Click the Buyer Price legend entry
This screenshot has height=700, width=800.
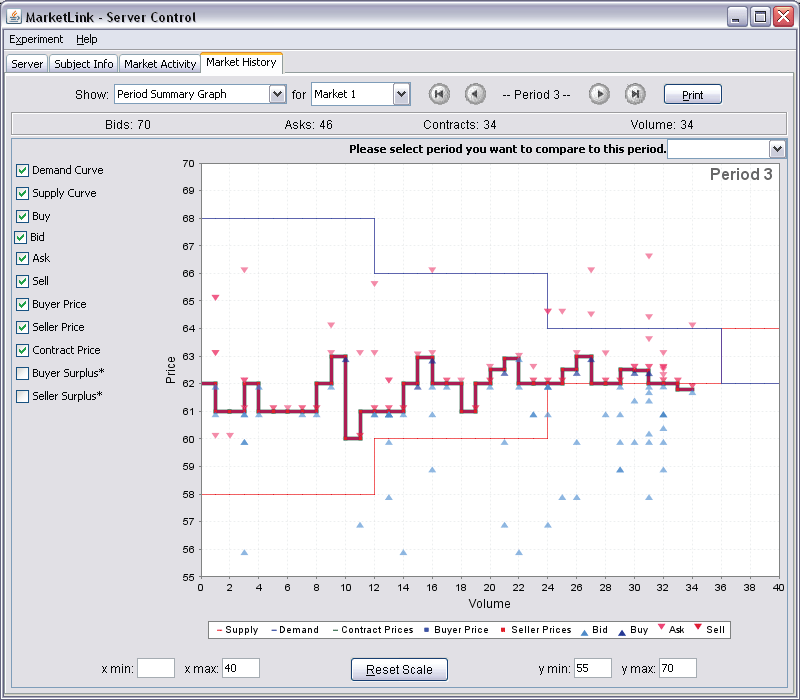(x=456, y=630)
